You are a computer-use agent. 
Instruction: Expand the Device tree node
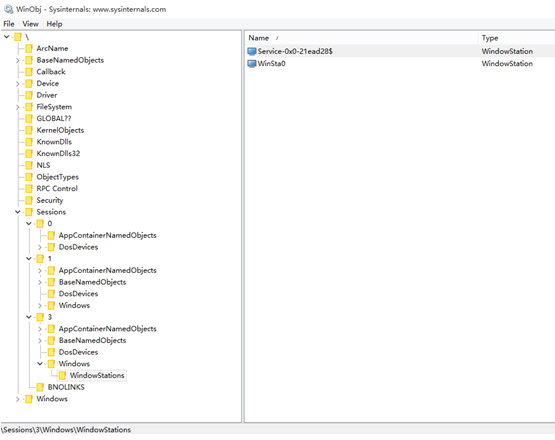pyautogui.click(x=18, y=84)
